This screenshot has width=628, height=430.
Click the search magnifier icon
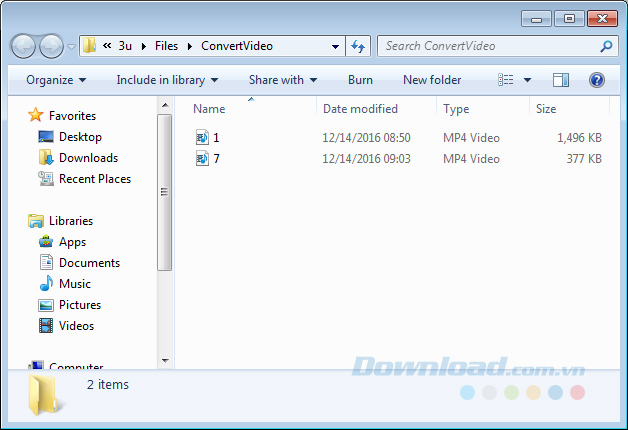click(606, 46)
